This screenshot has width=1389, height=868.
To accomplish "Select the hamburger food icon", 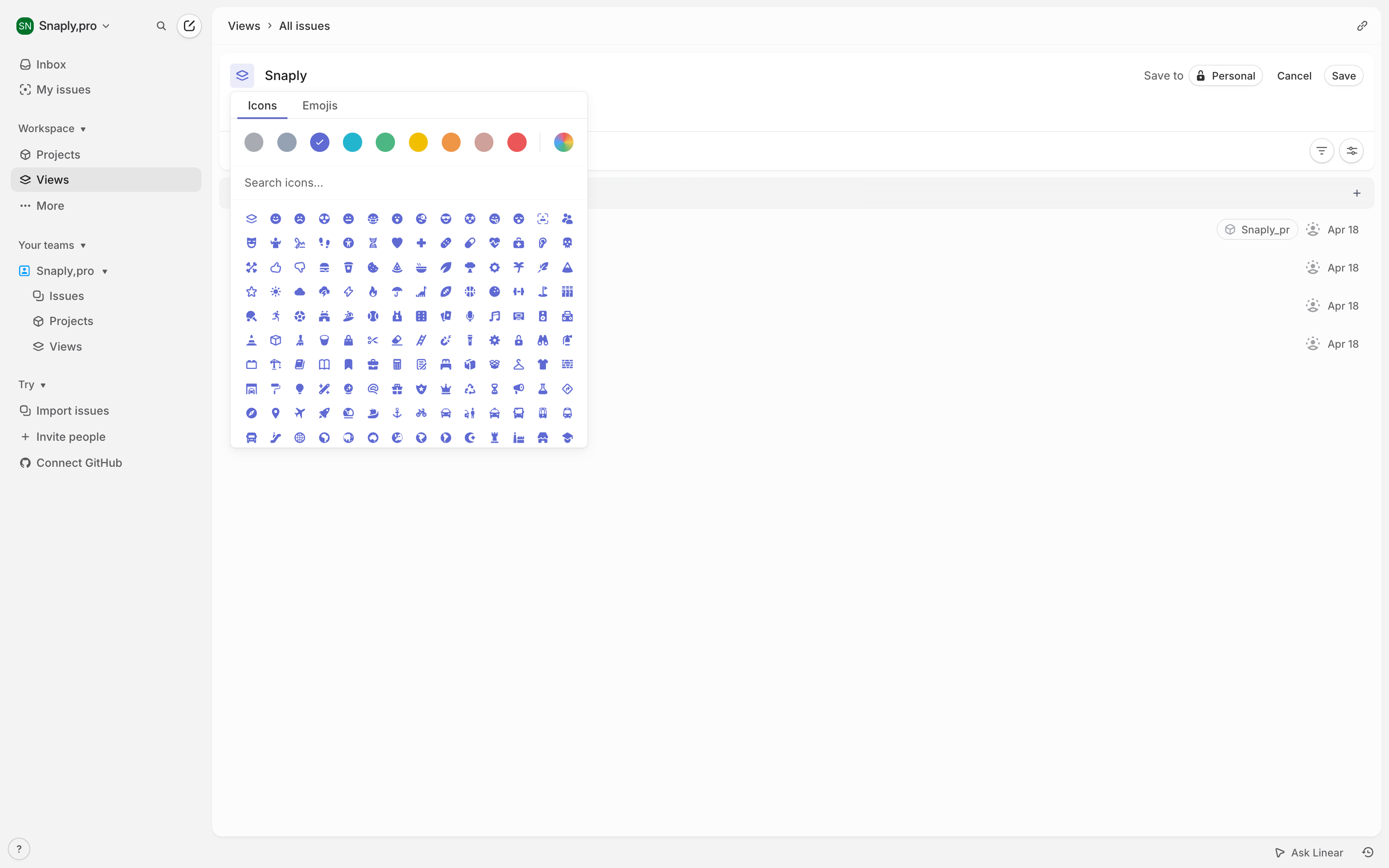I will 324,268.
